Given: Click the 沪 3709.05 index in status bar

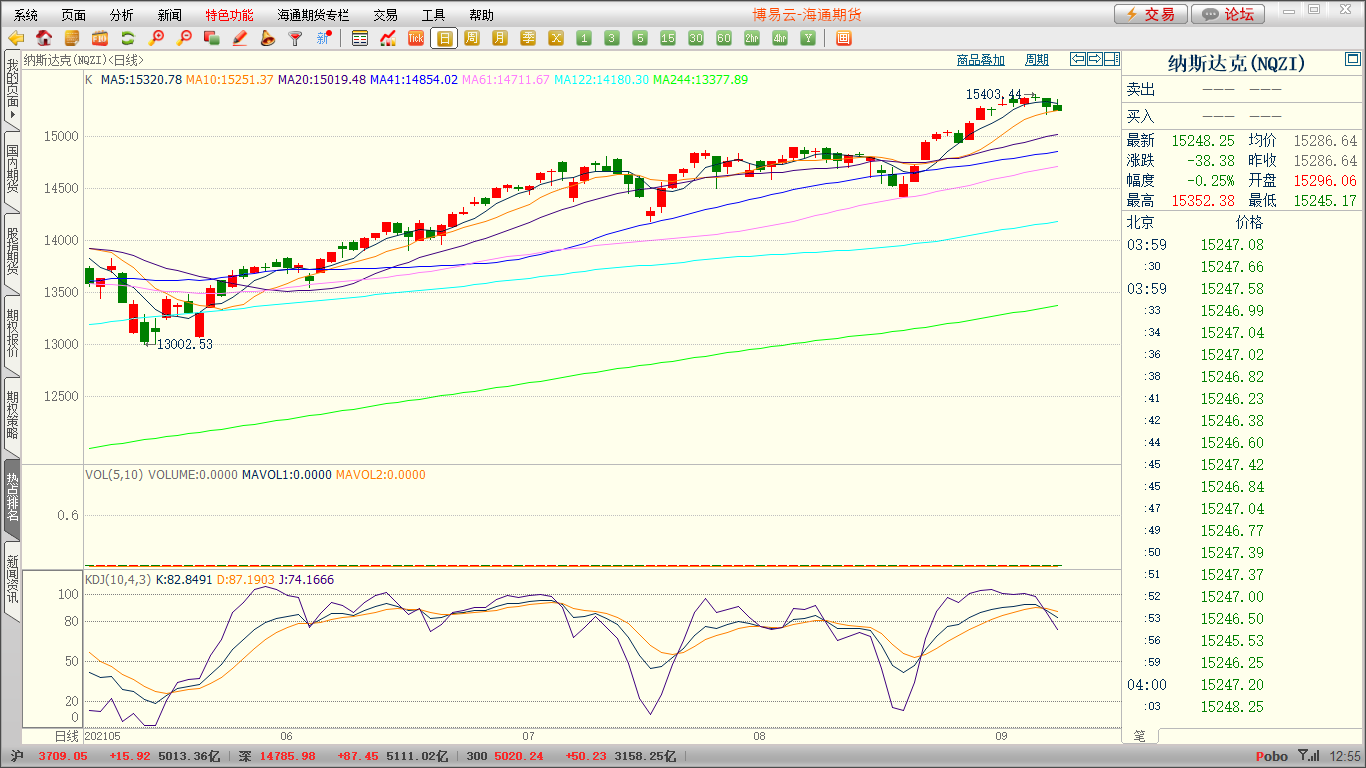Looking at the screenshot, I should click(x=50, y=756).
